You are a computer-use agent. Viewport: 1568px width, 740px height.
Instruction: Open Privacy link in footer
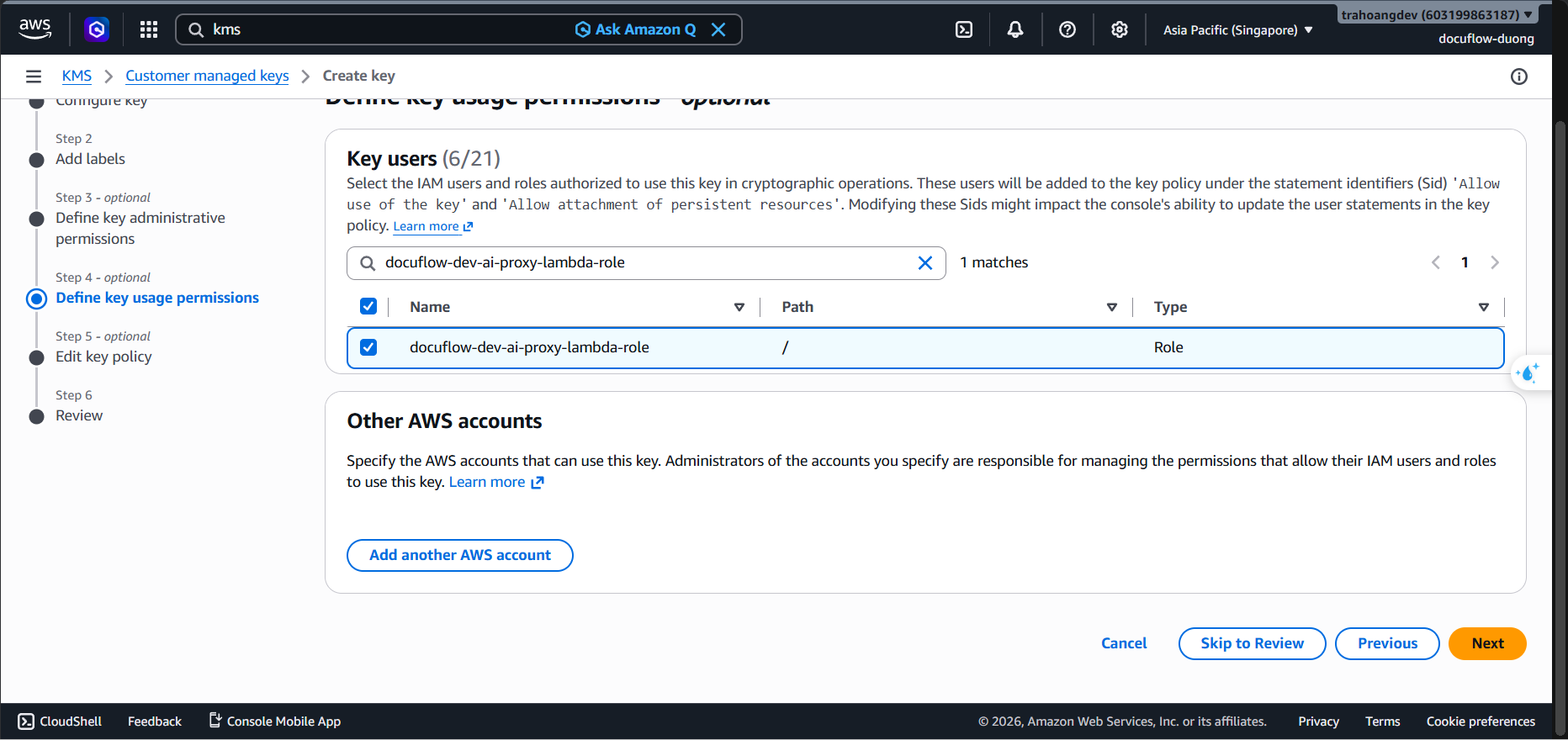coord(1318,721)
